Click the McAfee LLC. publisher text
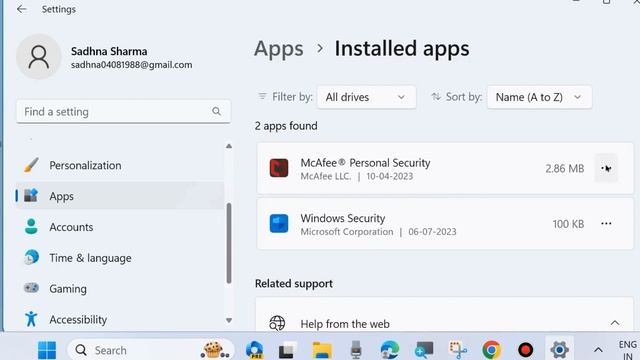 click(x=326, y=176)
